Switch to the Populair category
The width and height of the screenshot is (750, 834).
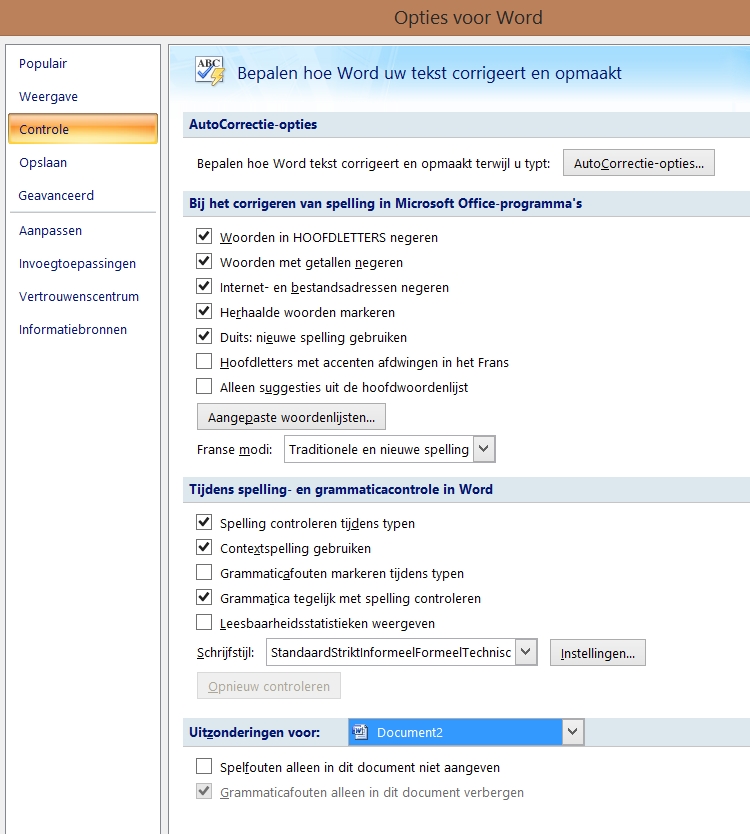click(43, 64)
